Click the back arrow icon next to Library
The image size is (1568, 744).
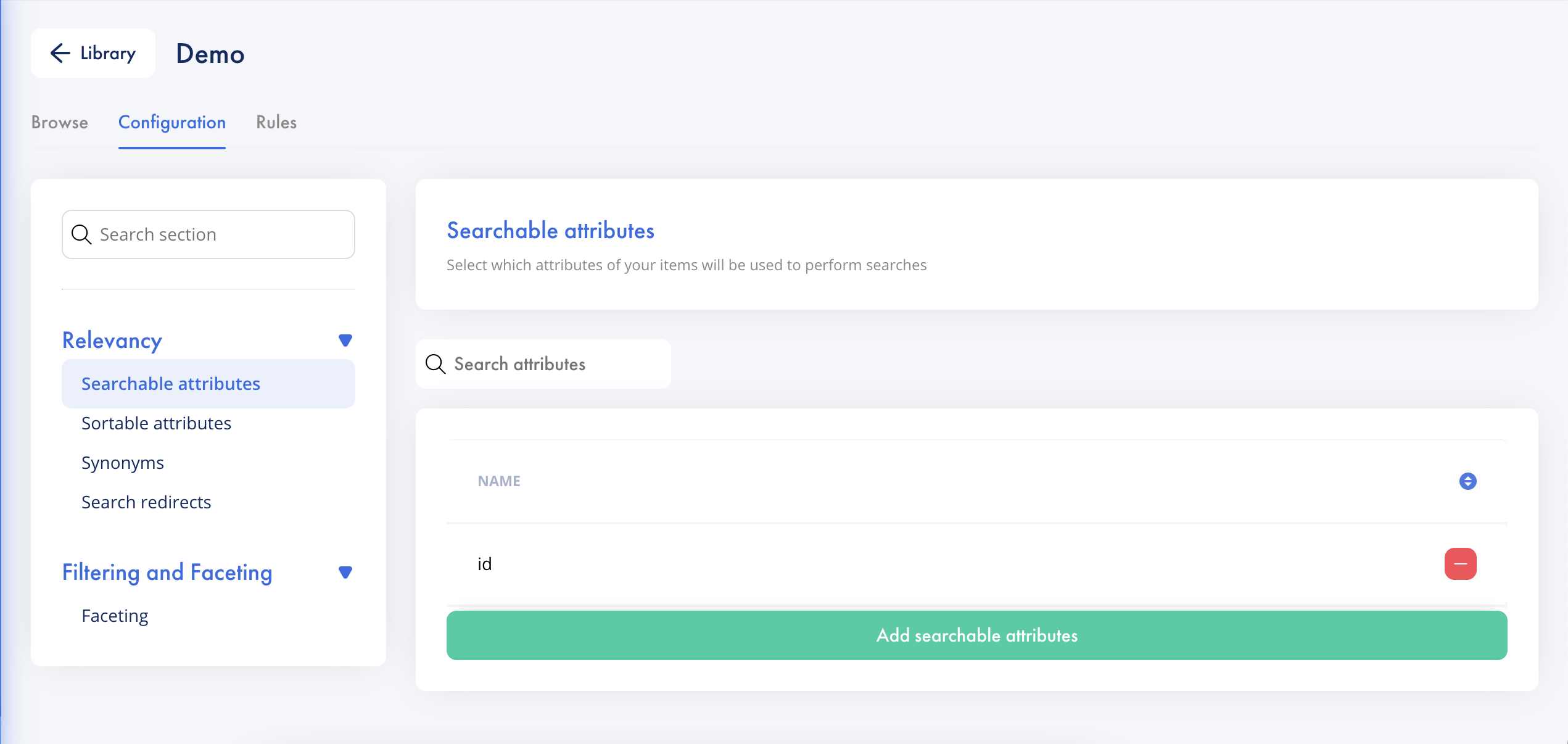tap(60, 53)
